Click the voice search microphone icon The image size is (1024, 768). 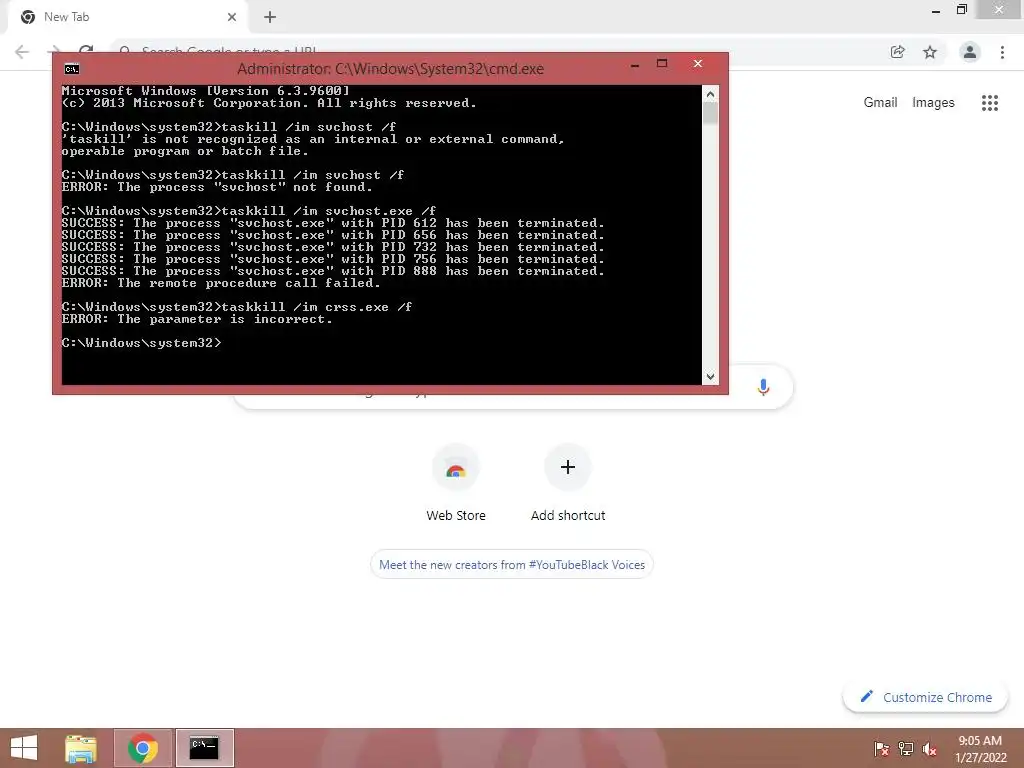pyautogui.click(x=763, y=387)
